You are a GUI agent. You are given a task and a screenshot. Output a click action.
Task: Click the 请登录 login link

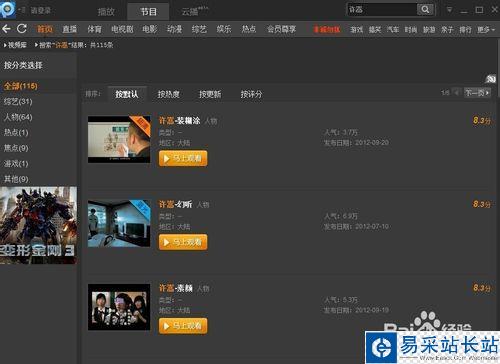40,10
